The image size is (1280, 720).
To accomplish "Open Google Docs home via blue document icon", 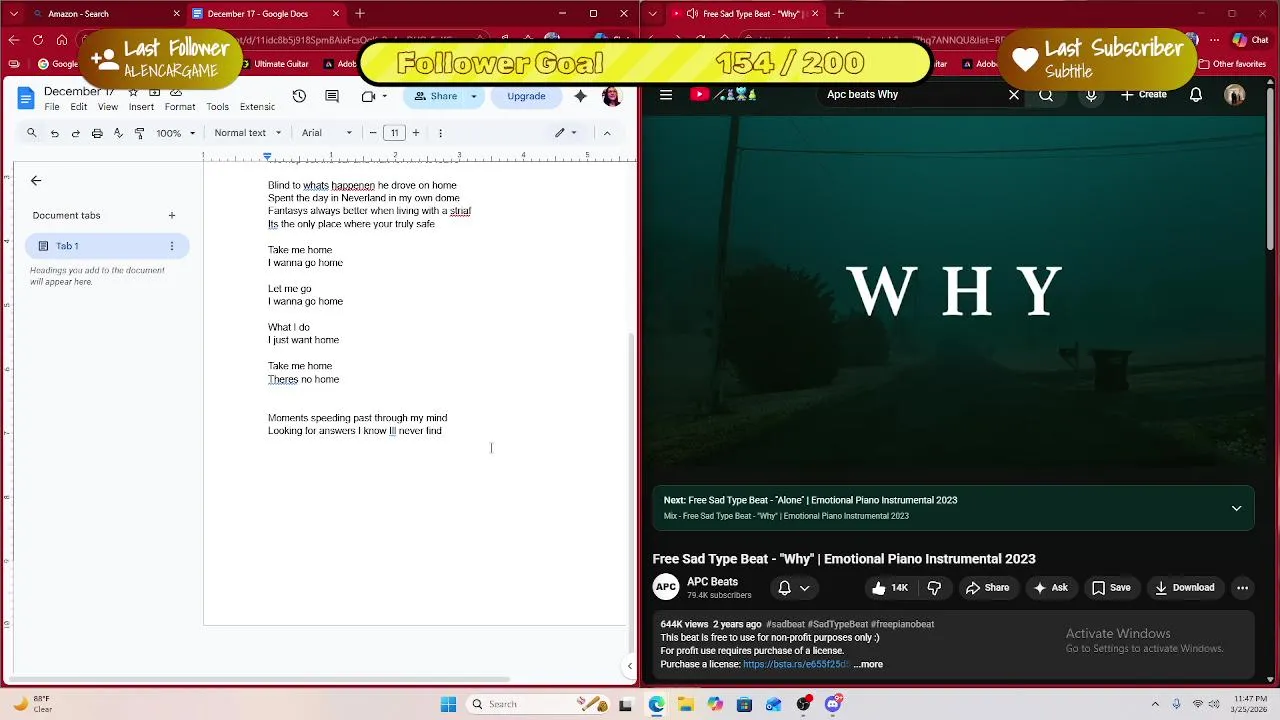I will coord(25,97).
